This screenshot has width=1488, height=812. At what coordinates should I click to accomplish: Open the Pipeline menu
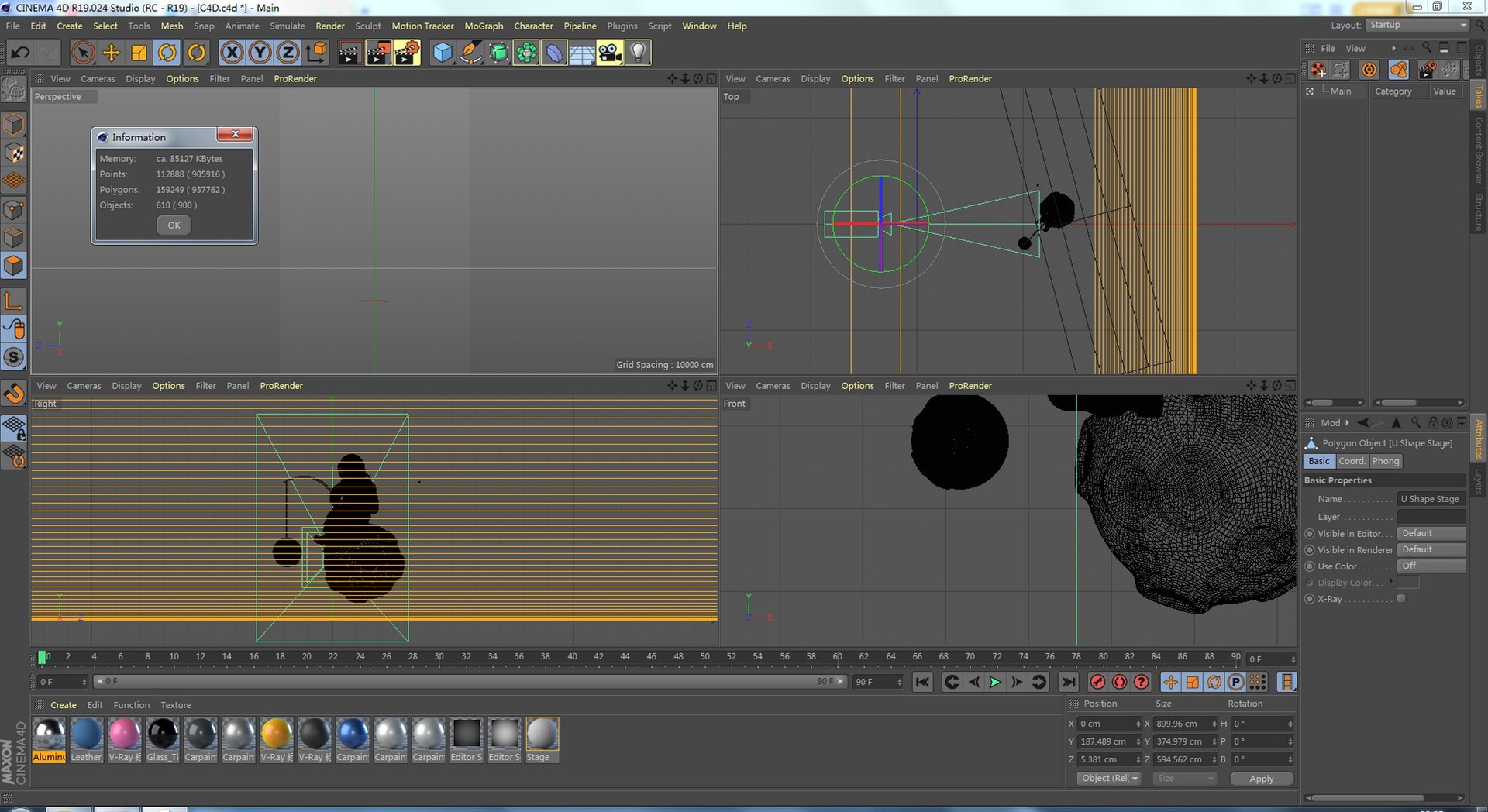tap(580, 26)
